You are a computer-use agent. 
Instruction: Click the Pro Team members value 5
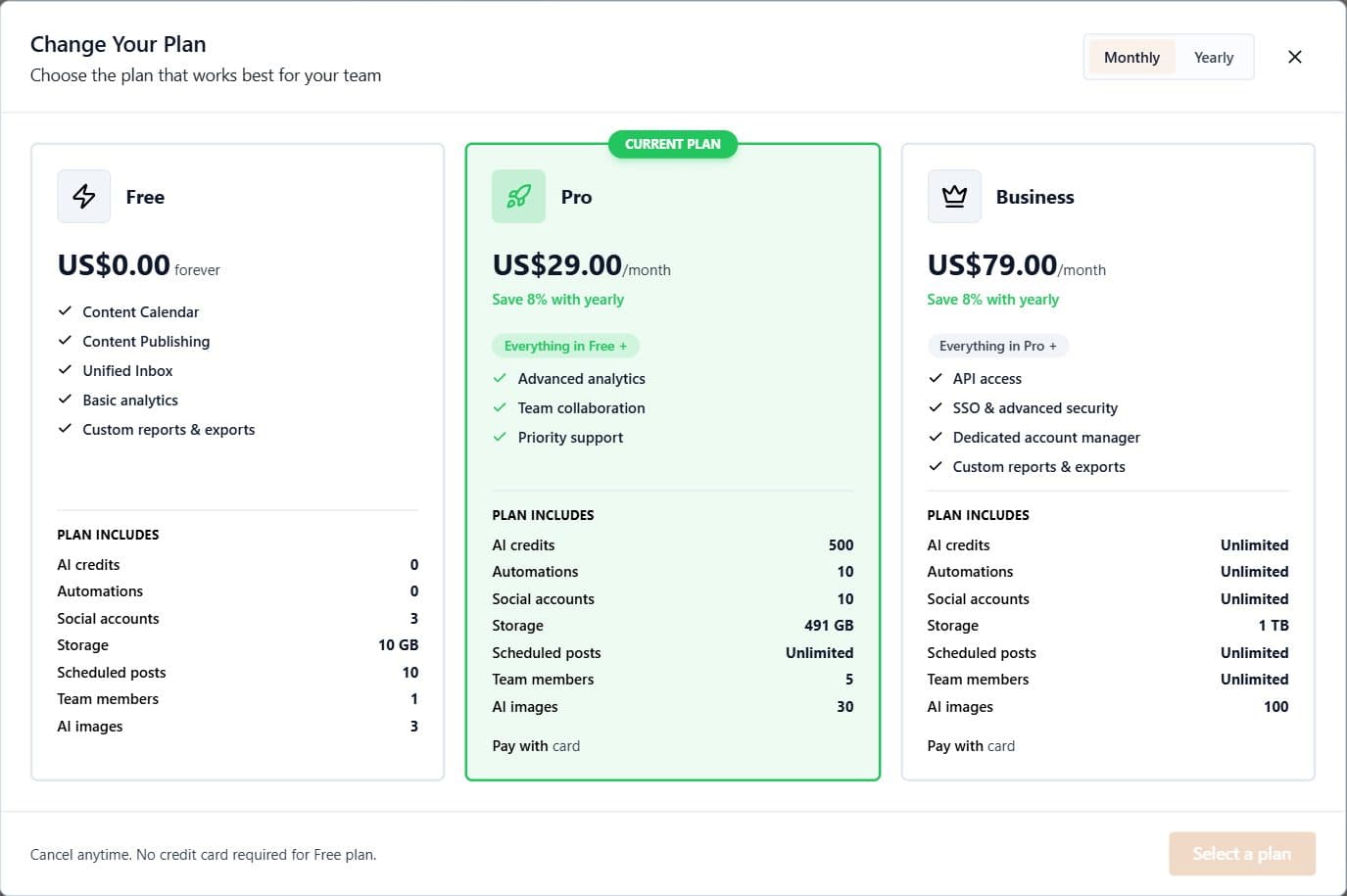pos(849,680)
